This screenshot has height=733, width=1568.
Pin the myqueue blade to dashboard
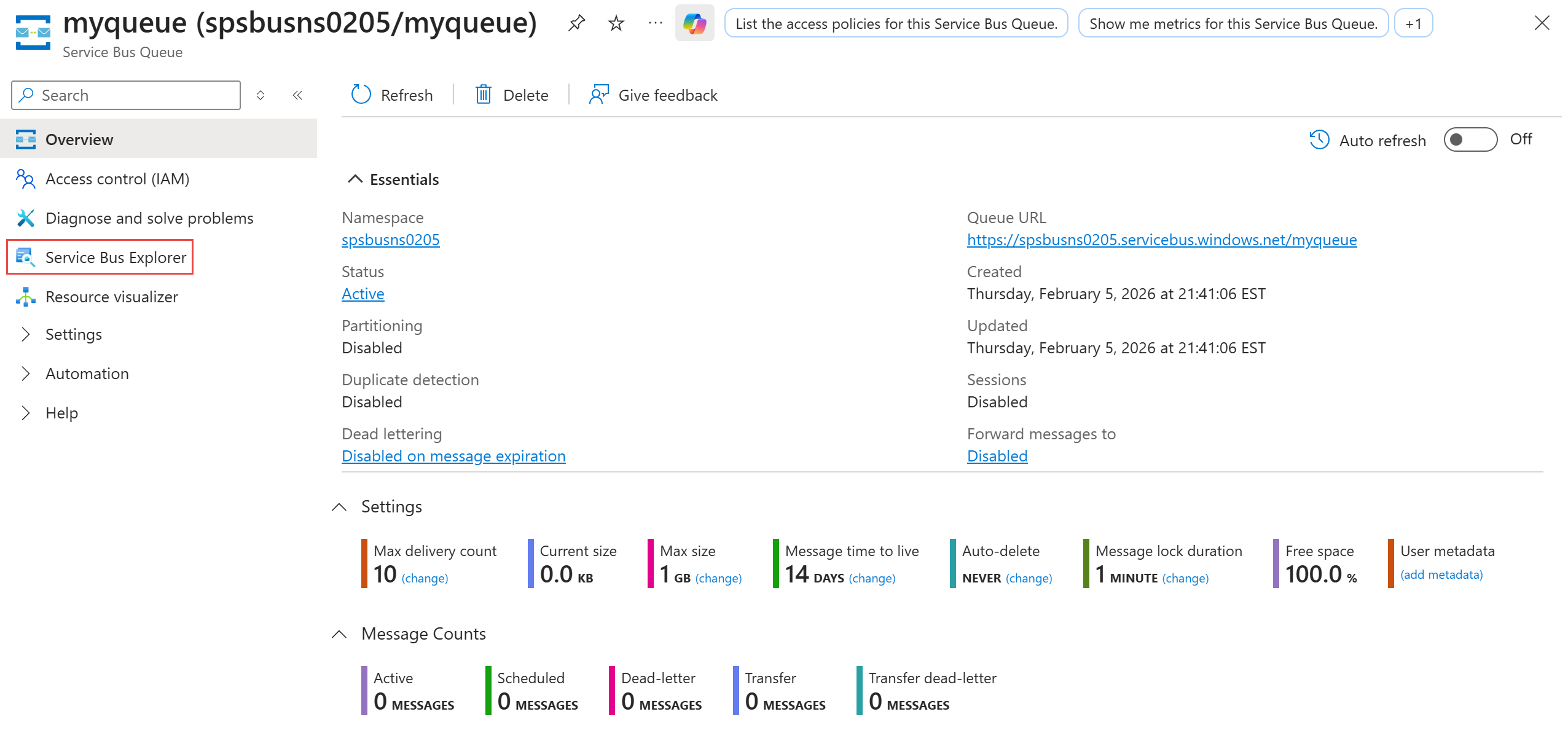[576, 23]
